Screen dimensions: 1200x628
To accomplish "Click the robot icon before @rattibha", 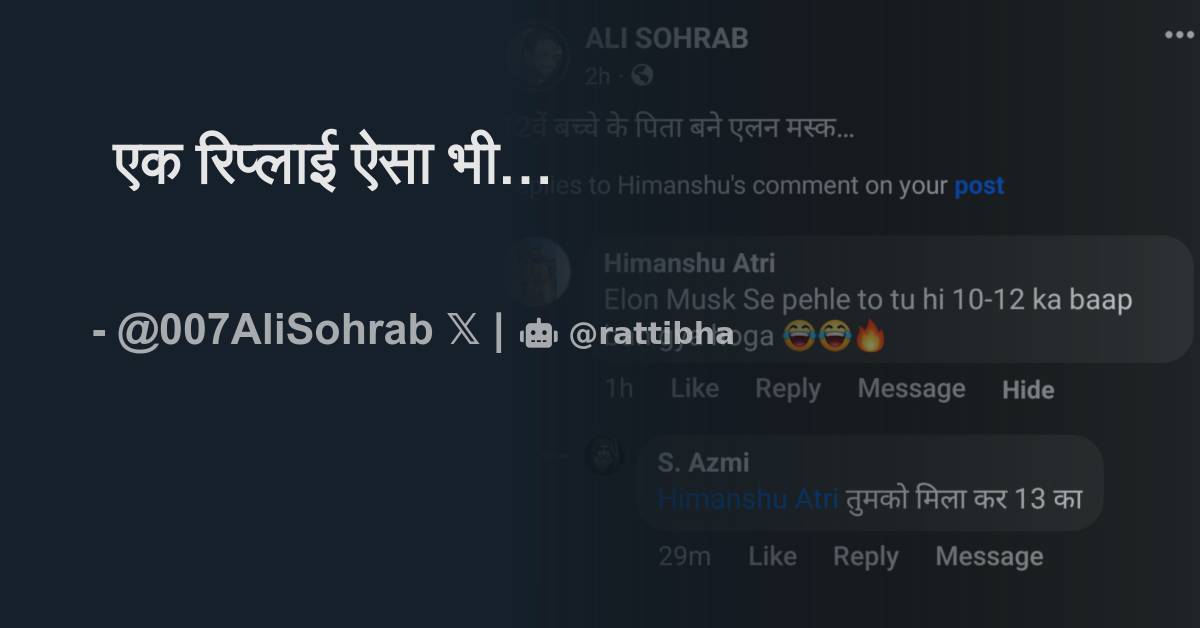I will point(537,332).
